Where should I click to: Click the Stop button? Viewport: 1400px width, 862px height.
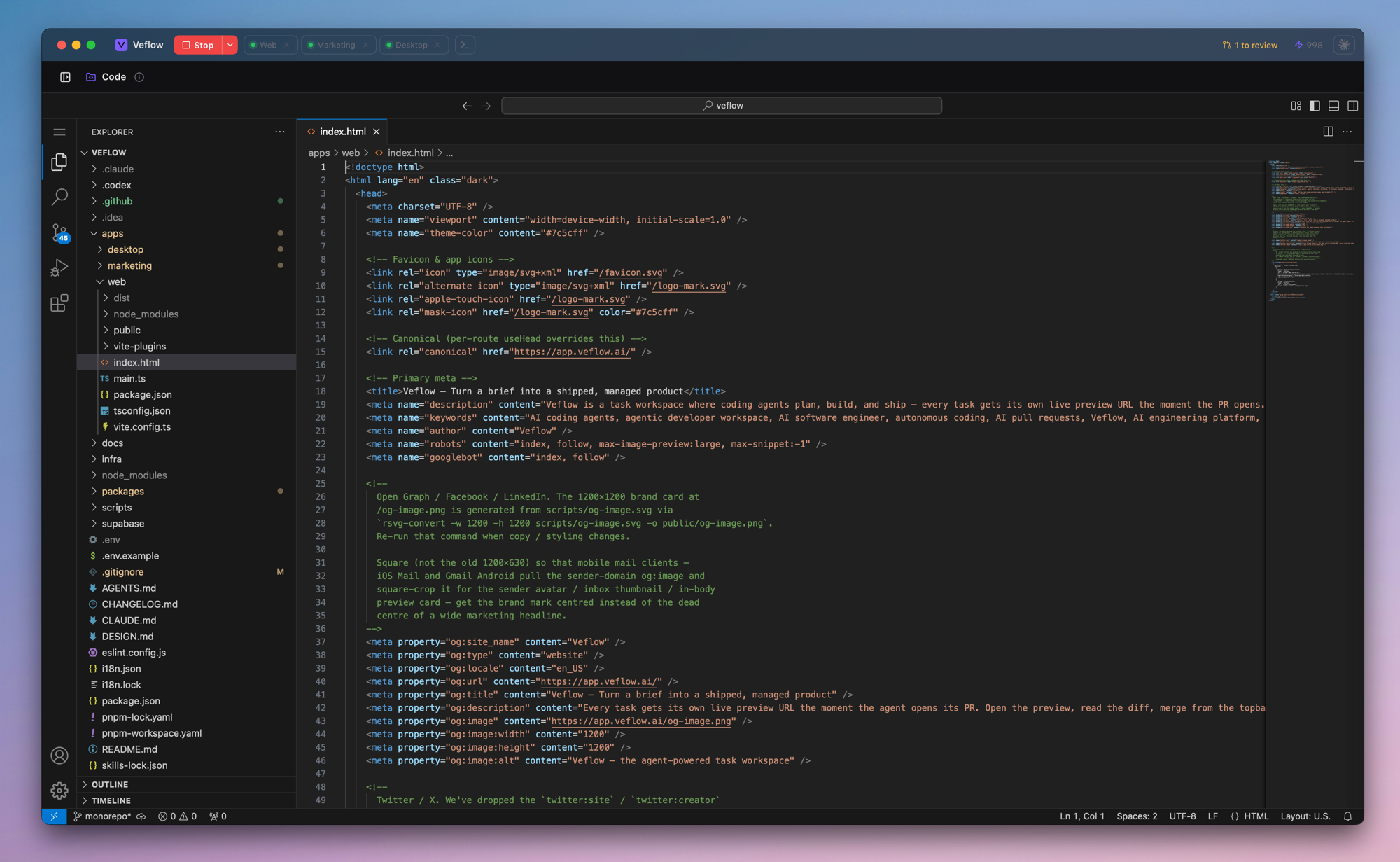[x=198, y=45]
